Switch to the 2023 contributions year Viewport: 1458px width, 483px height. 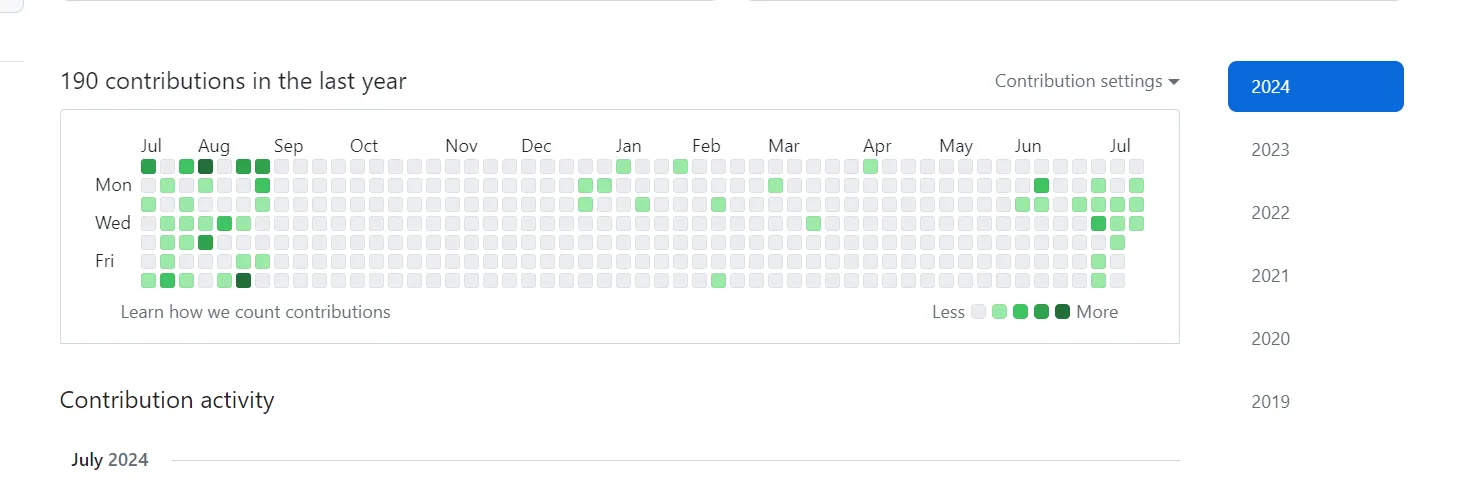1270,150
